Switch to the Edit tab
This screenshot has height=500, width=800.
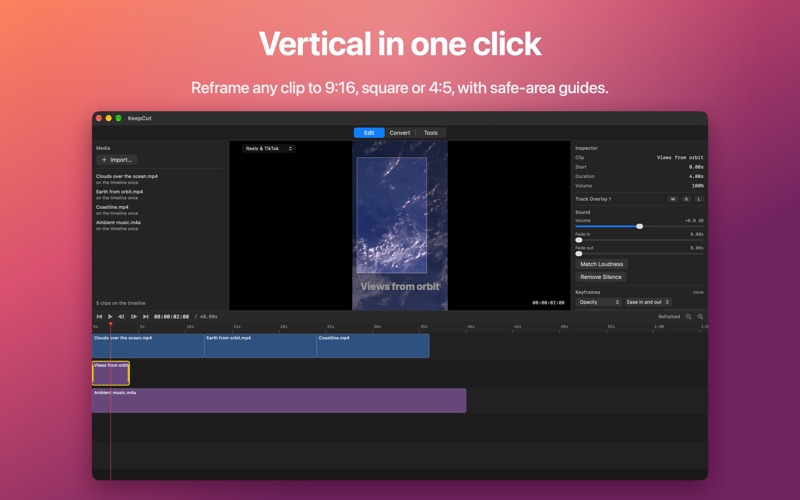click(369, 133)
